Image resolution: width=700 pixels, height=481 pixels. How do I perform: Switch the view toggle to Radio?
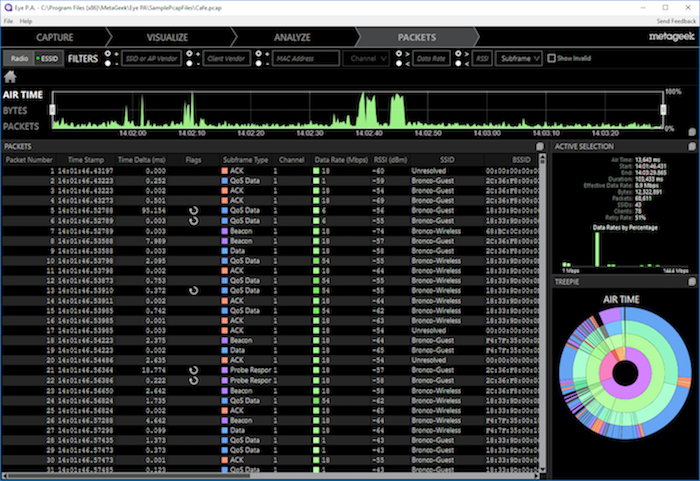[19, 59]
